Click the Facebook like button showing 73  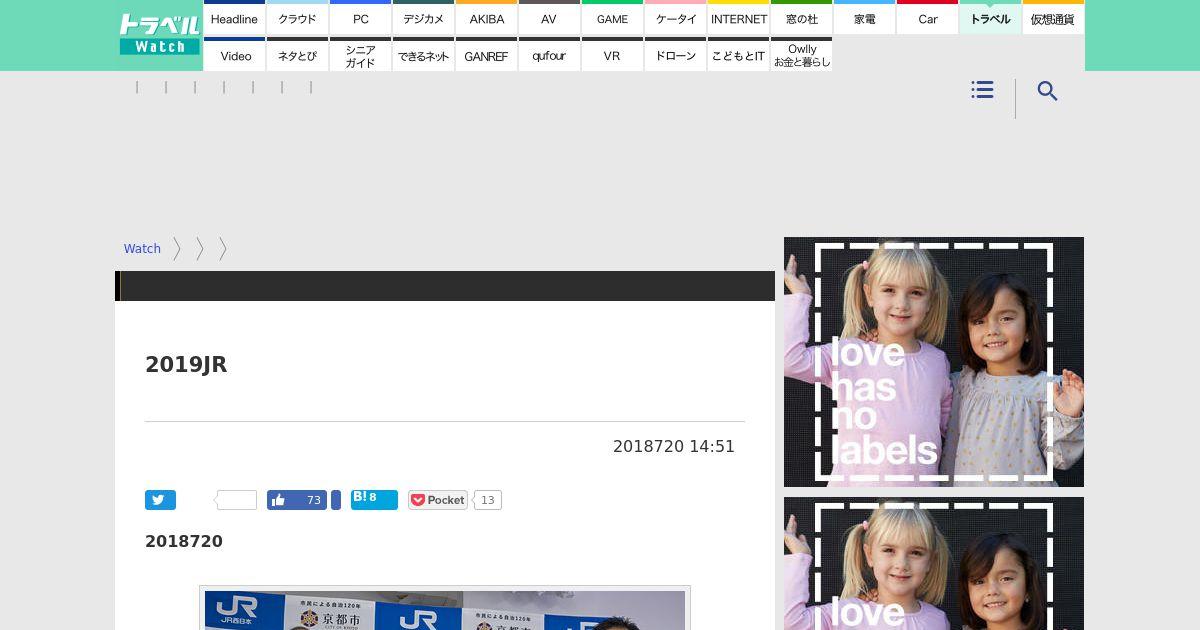coord(297,500)
